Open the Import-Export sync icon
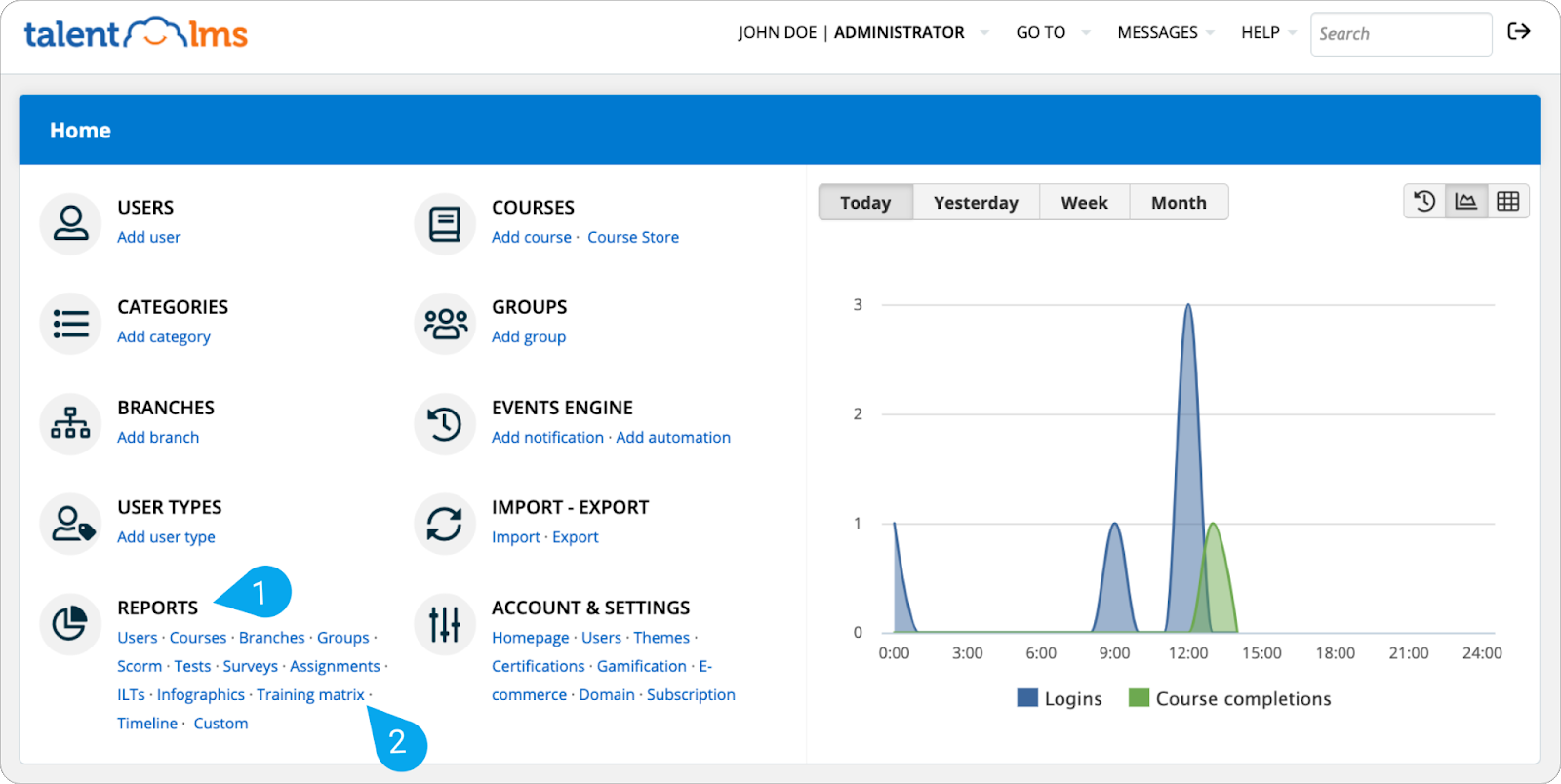Image resolution: width=1561 pixels, height=784 pixels. (x=445, y=524)
